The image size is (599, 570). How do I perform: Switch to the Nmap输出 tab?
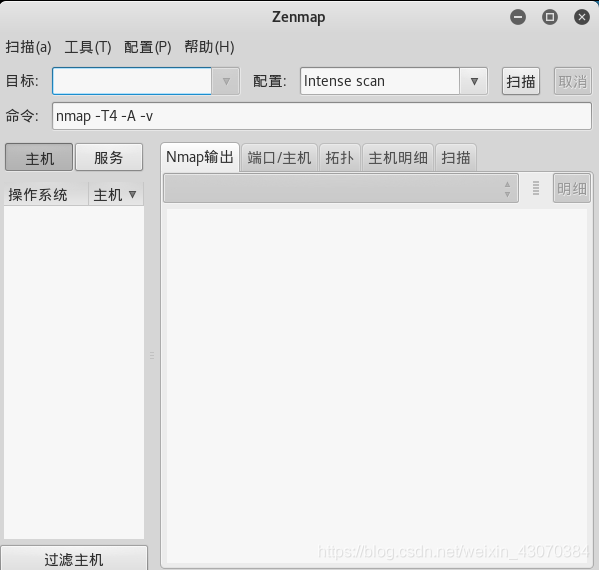point(200,157)
